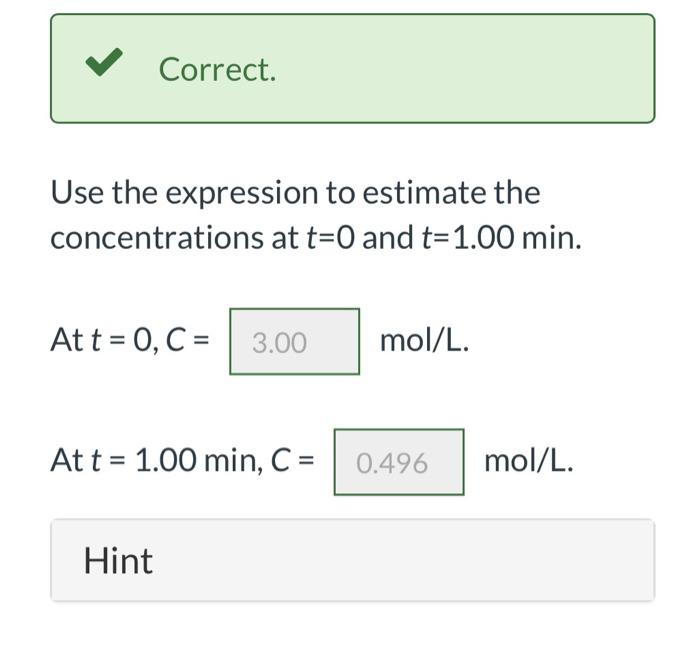Click the "Correct." feedback text
Viewport: 700px width, 651px height.
pos(217,70)
